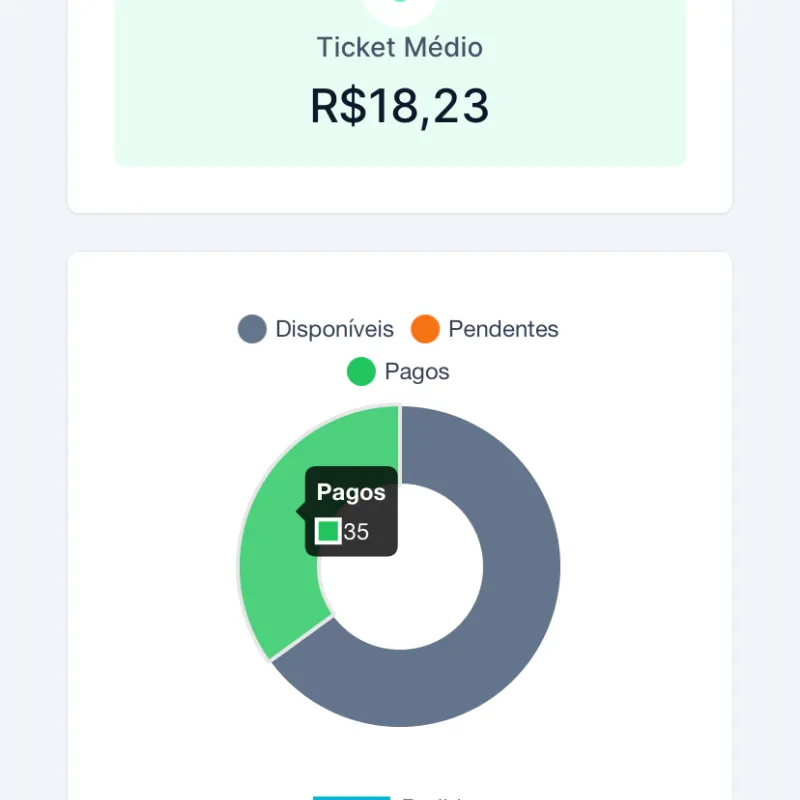The width and height of the screenshot is (800, 800).
Task: Click the orange Pendentes legend circle
Action: click(425, 329)
